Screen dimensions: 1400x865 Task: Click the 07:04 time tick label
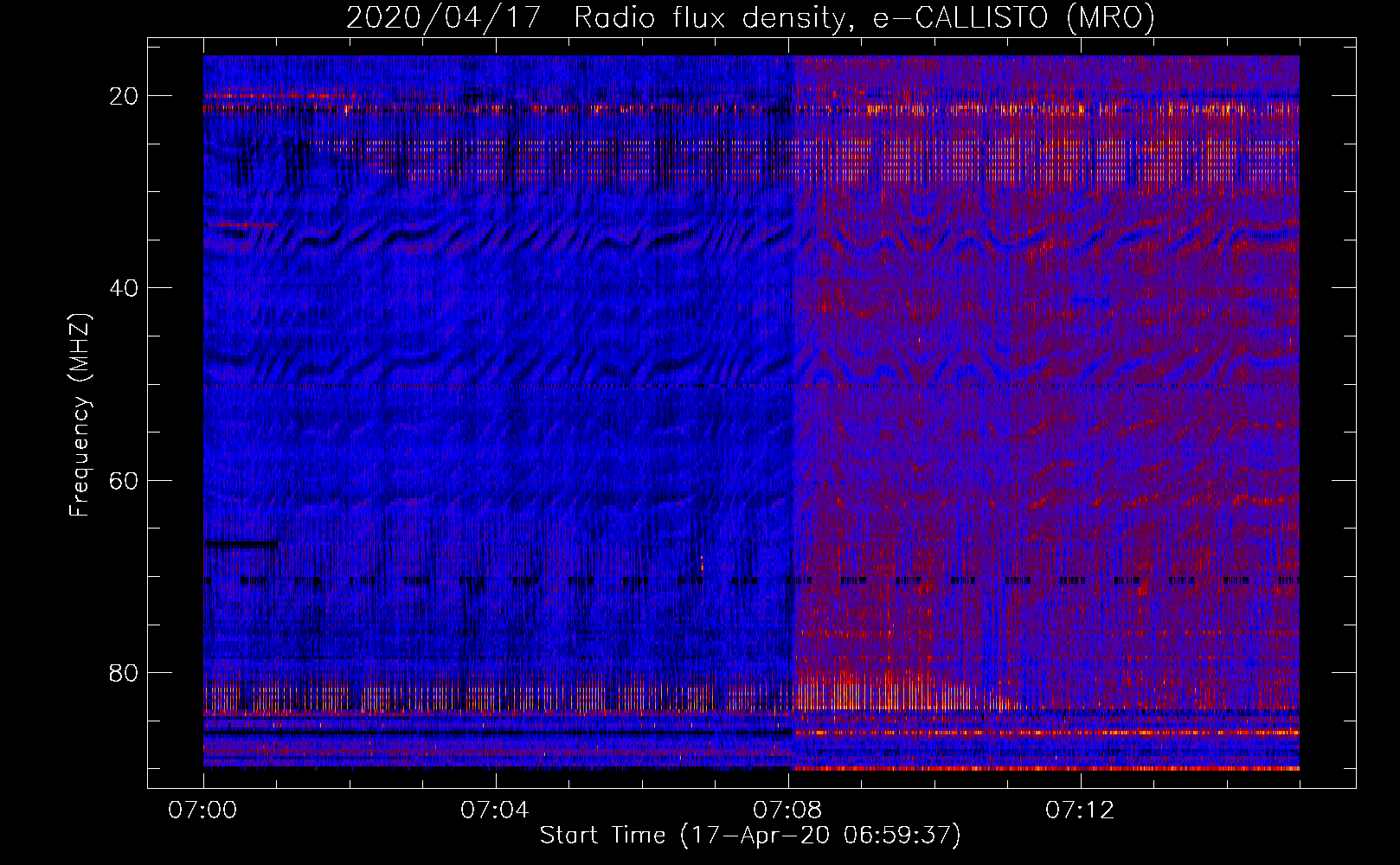click(495, 811)
